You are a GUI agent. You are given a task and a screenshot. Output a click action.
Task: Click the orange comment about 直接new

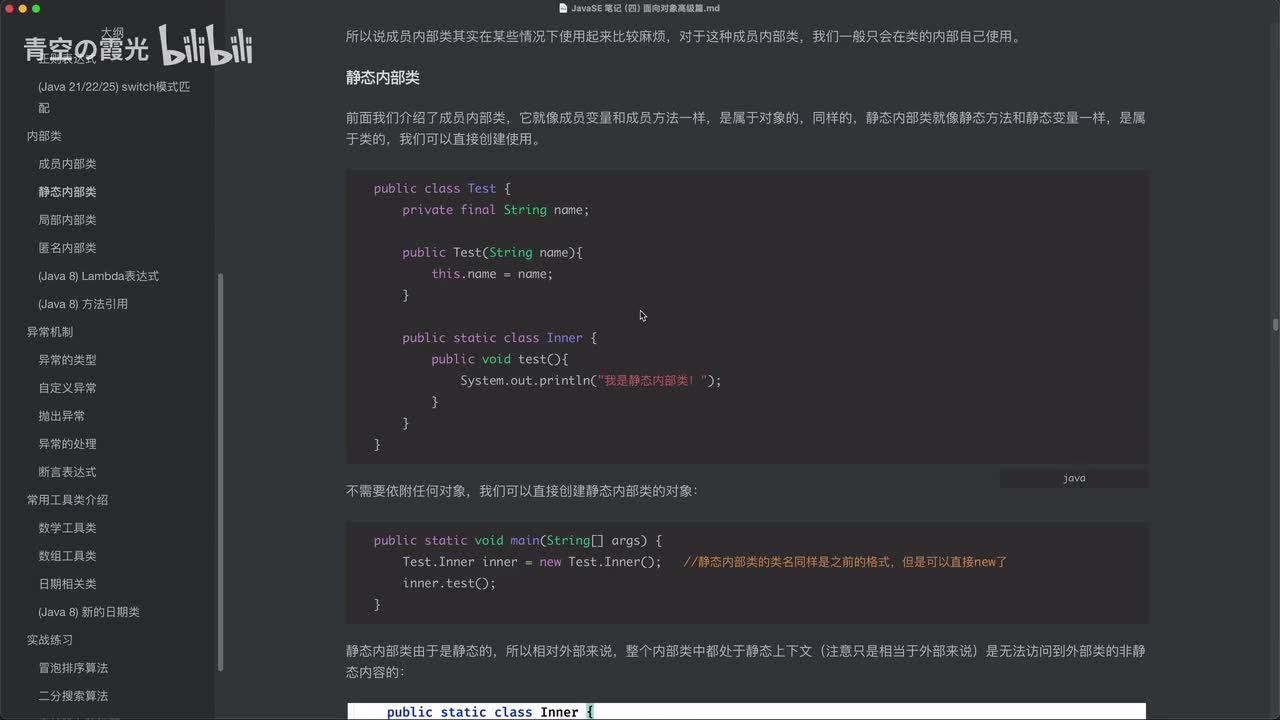coord(845,562)
